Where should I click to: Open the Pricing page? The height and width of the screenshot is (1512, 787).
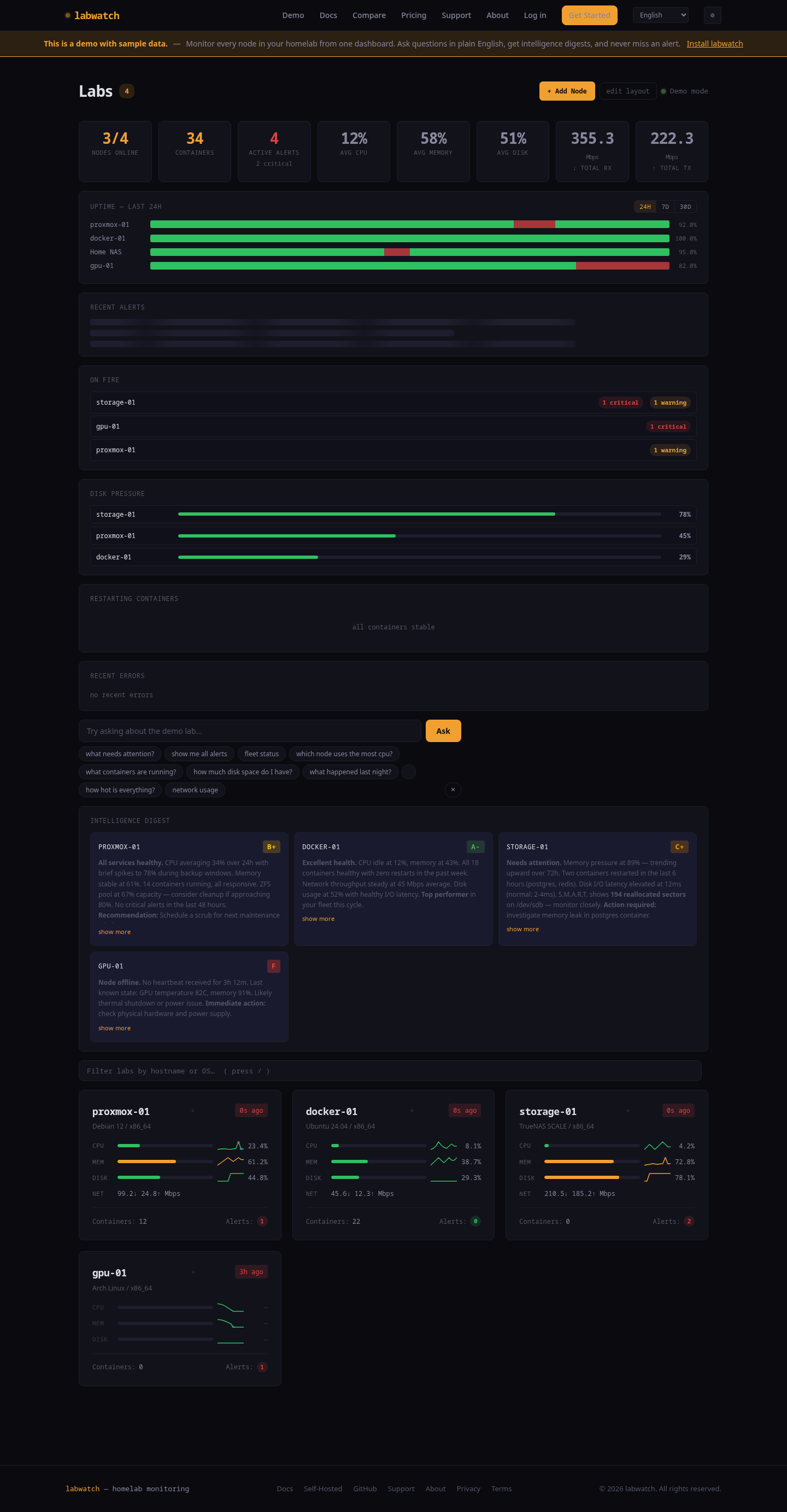tap(413, 15)
